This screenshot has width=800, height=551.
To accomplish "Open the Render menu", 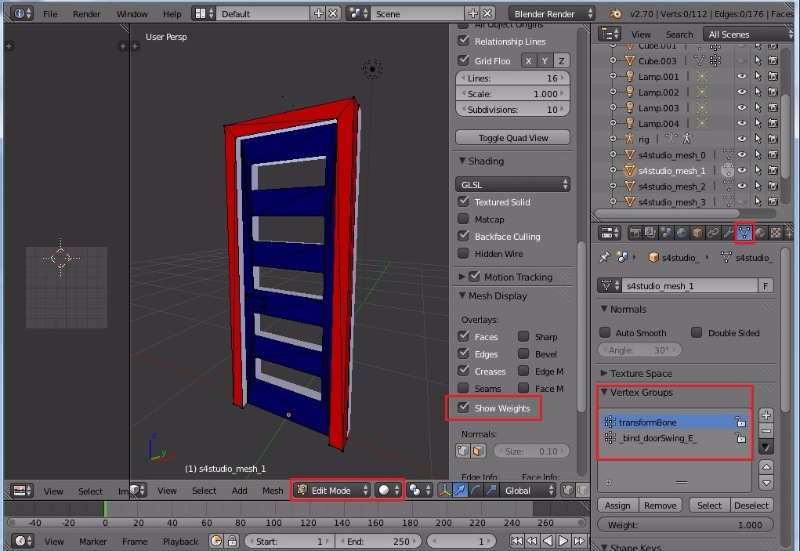I will [87, 14].
